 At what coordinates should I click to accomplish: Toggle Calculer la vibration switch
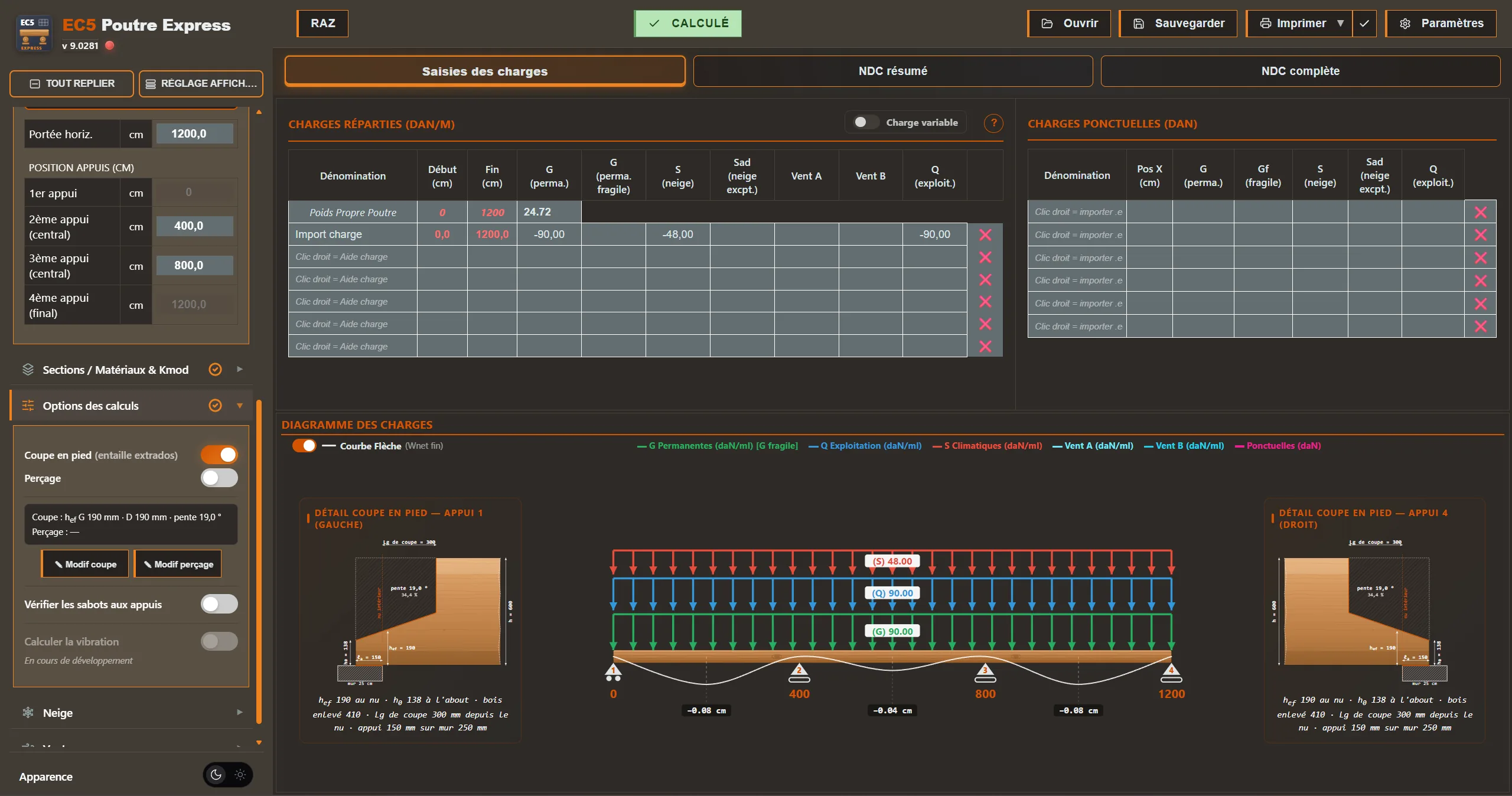tap(219, 641)
